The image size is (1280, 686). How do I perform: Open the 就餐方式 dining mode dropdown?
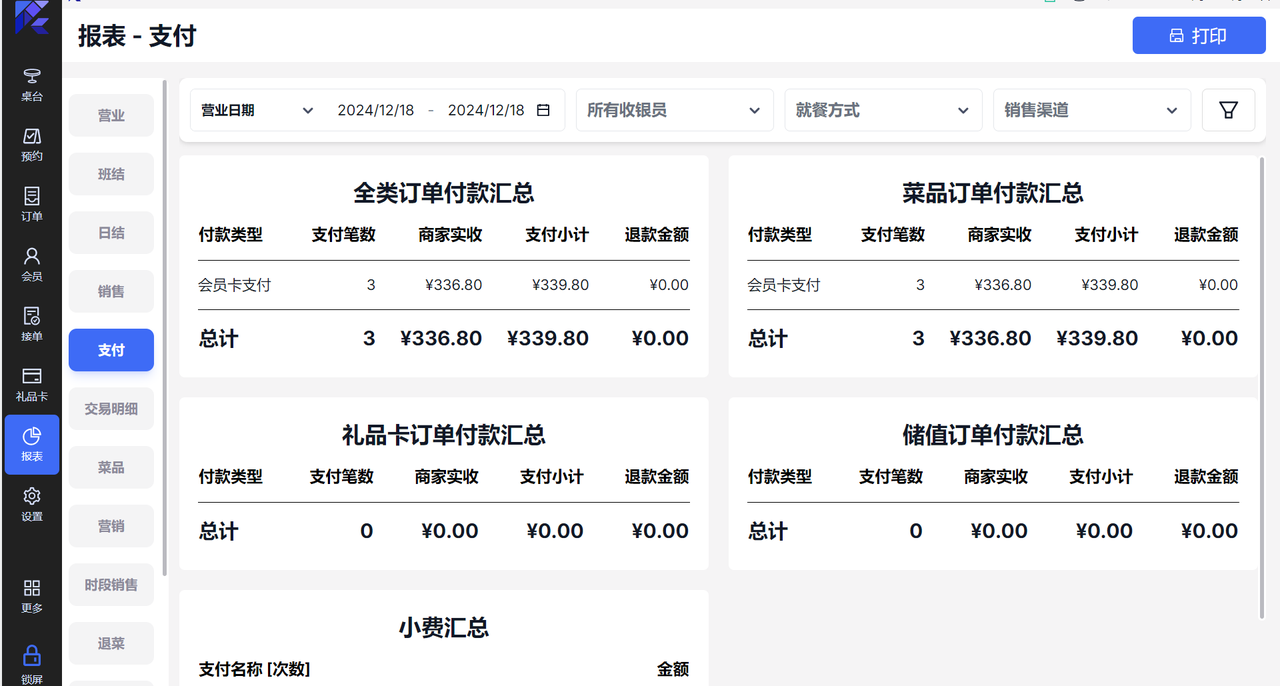(883, 110)
